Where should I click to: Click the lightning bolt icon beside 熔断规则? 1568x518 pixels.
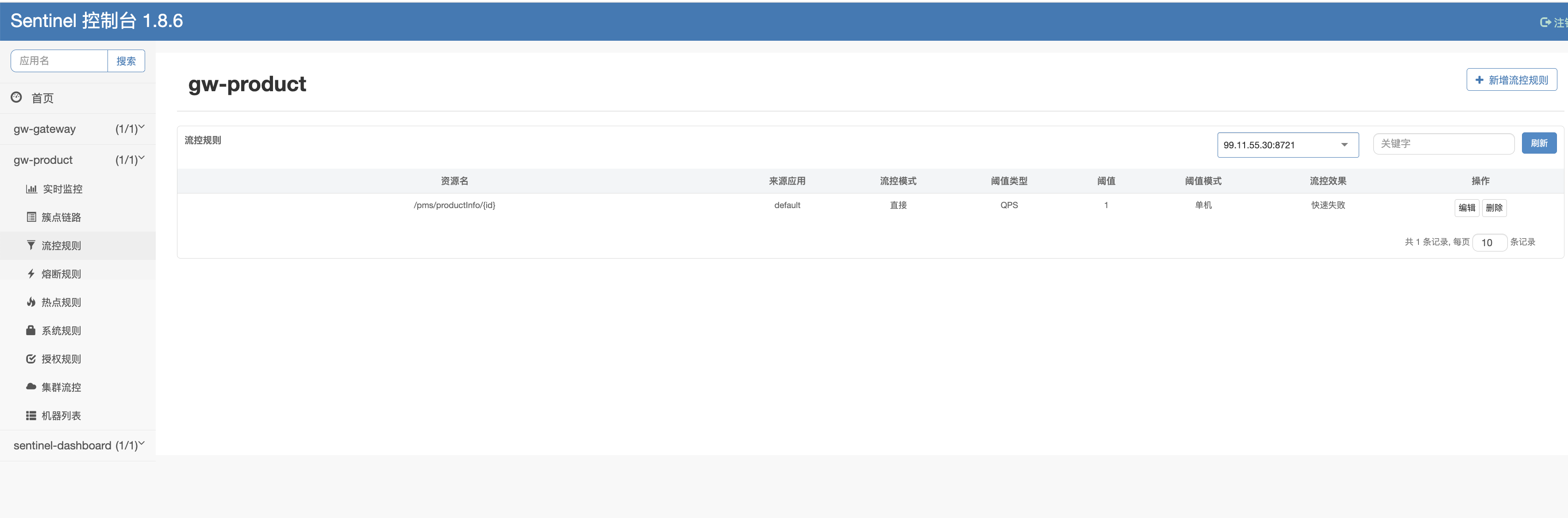31,274
